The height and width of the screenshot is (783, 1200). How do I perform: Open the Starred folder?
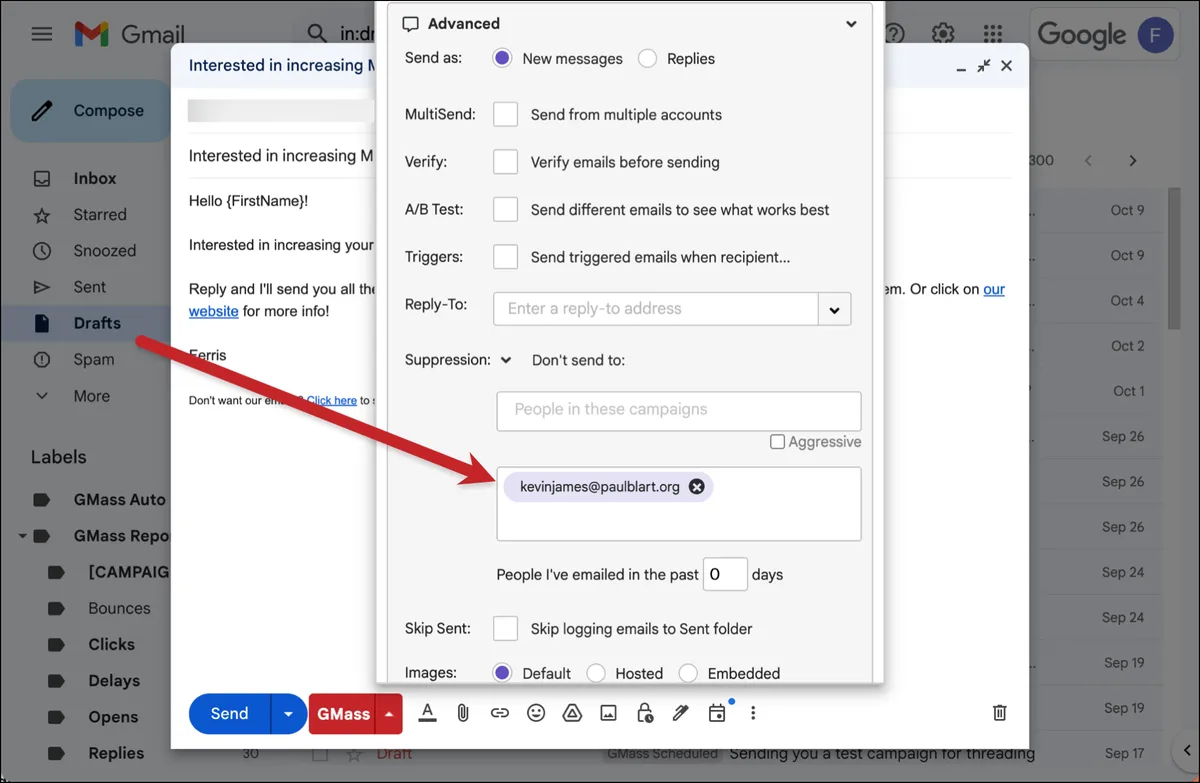pos(100,215)
